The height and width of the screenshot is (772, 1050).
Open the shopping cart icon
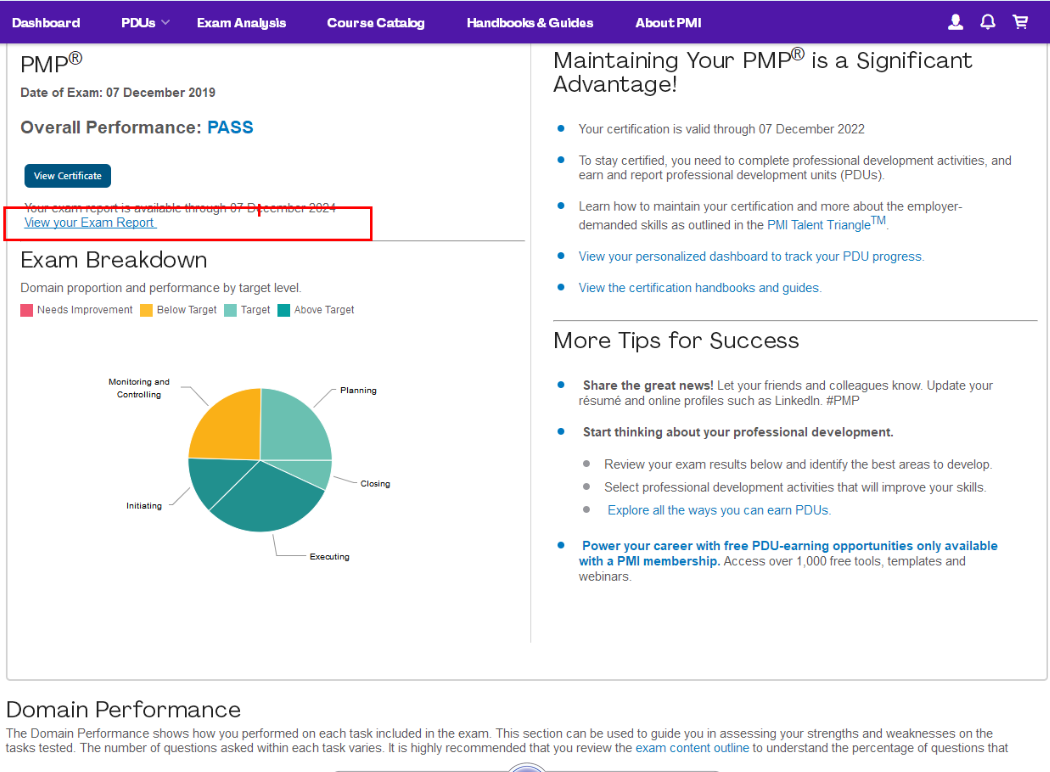click(1020, 22)
